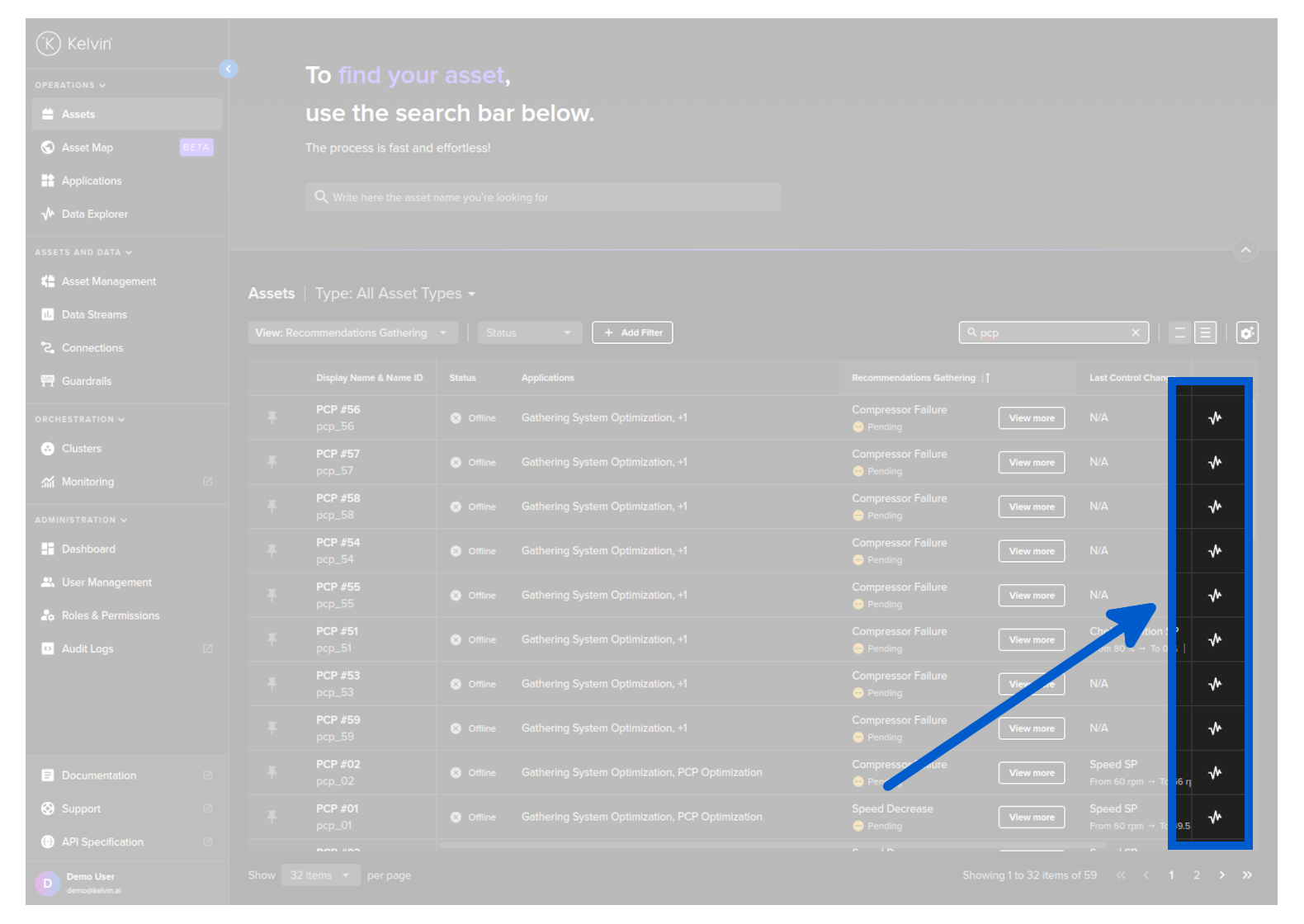Pin the PCP #54 asset
Image resolution: width=1304 pixels, height=924 pixels.
pyautogui.click(x=272, y=551)
